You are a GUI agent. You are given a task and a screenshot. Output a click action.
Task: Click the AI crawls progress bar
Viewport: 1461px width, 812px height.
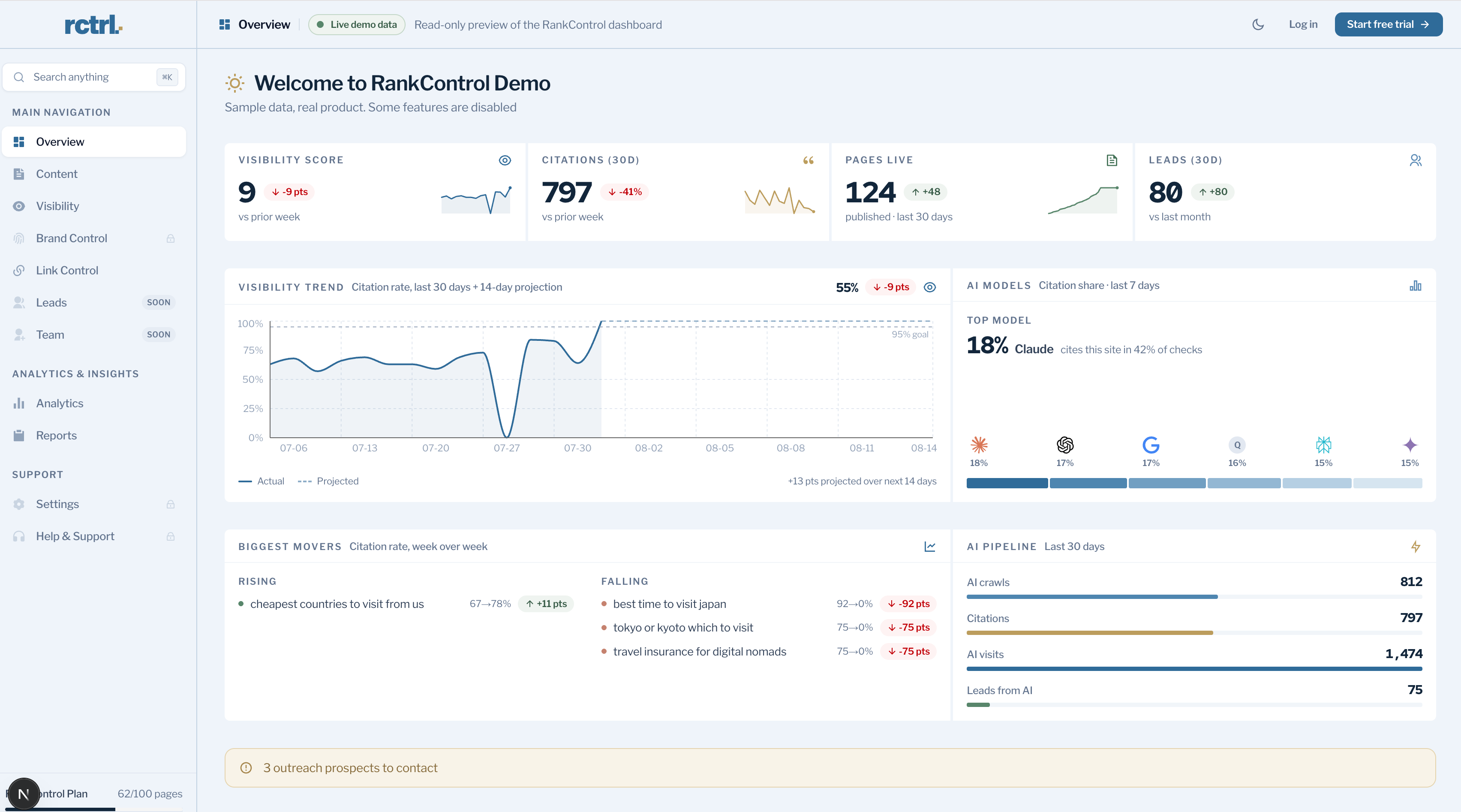(x=1194, y=596)
